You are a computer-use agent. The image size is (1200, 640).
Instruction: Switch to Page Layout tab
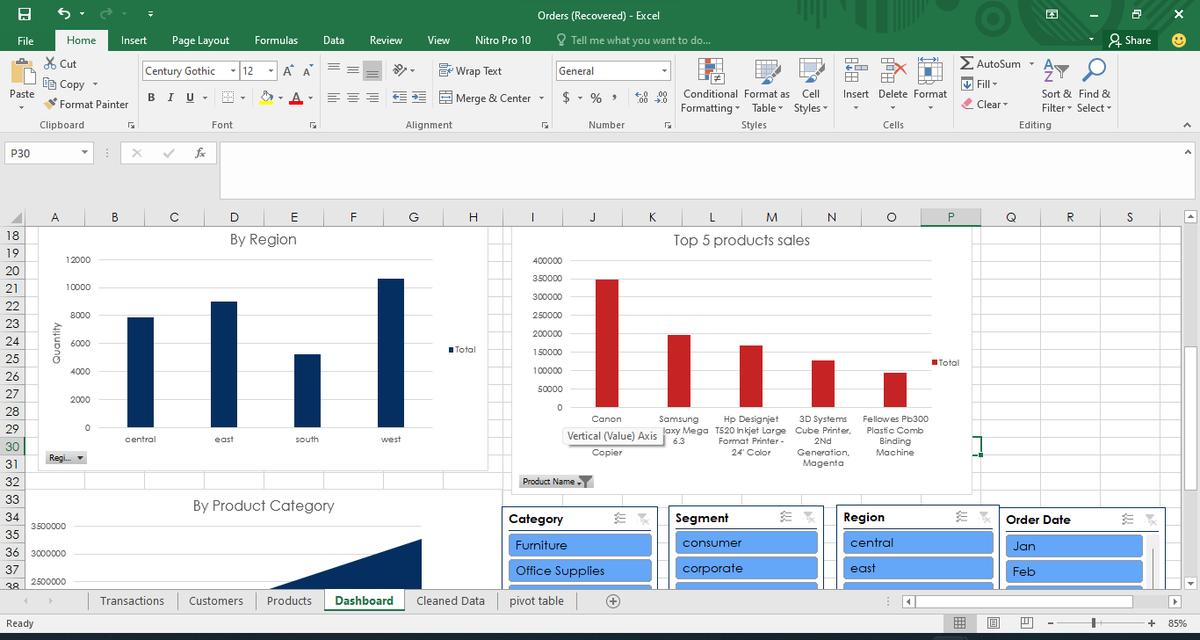200,40
